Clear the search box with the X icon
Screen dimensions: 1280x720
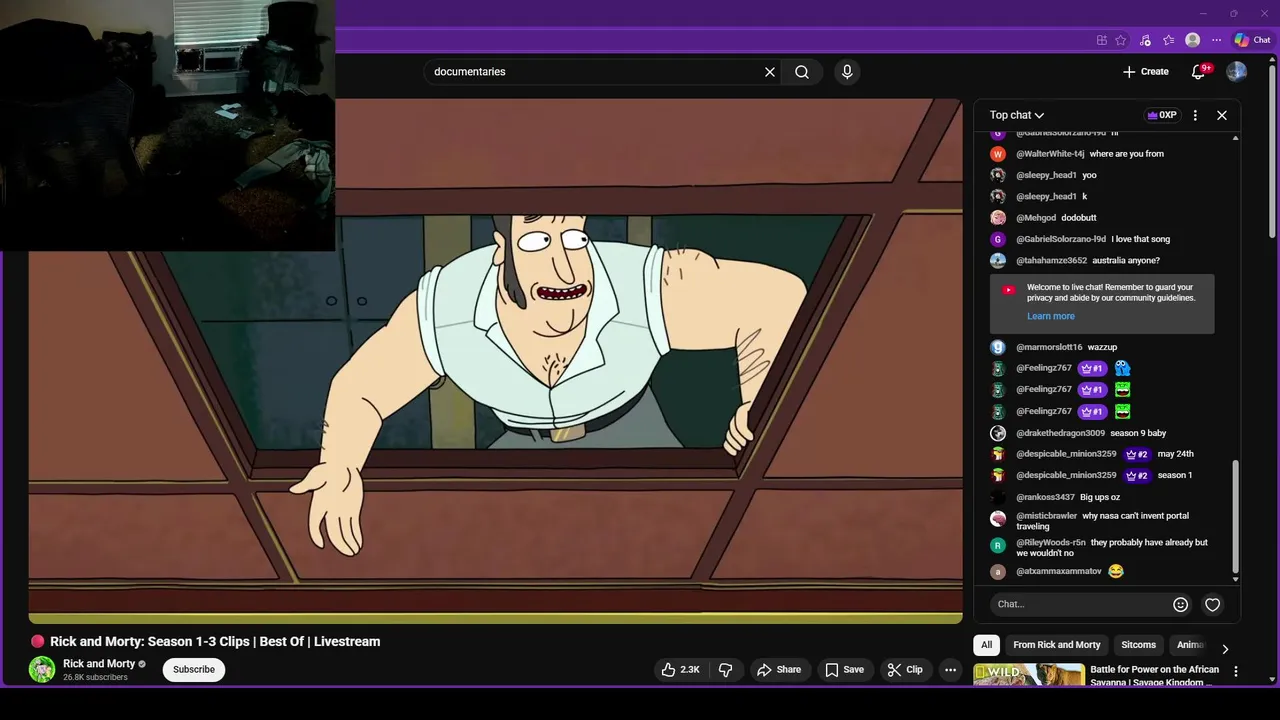coord(770,72)
